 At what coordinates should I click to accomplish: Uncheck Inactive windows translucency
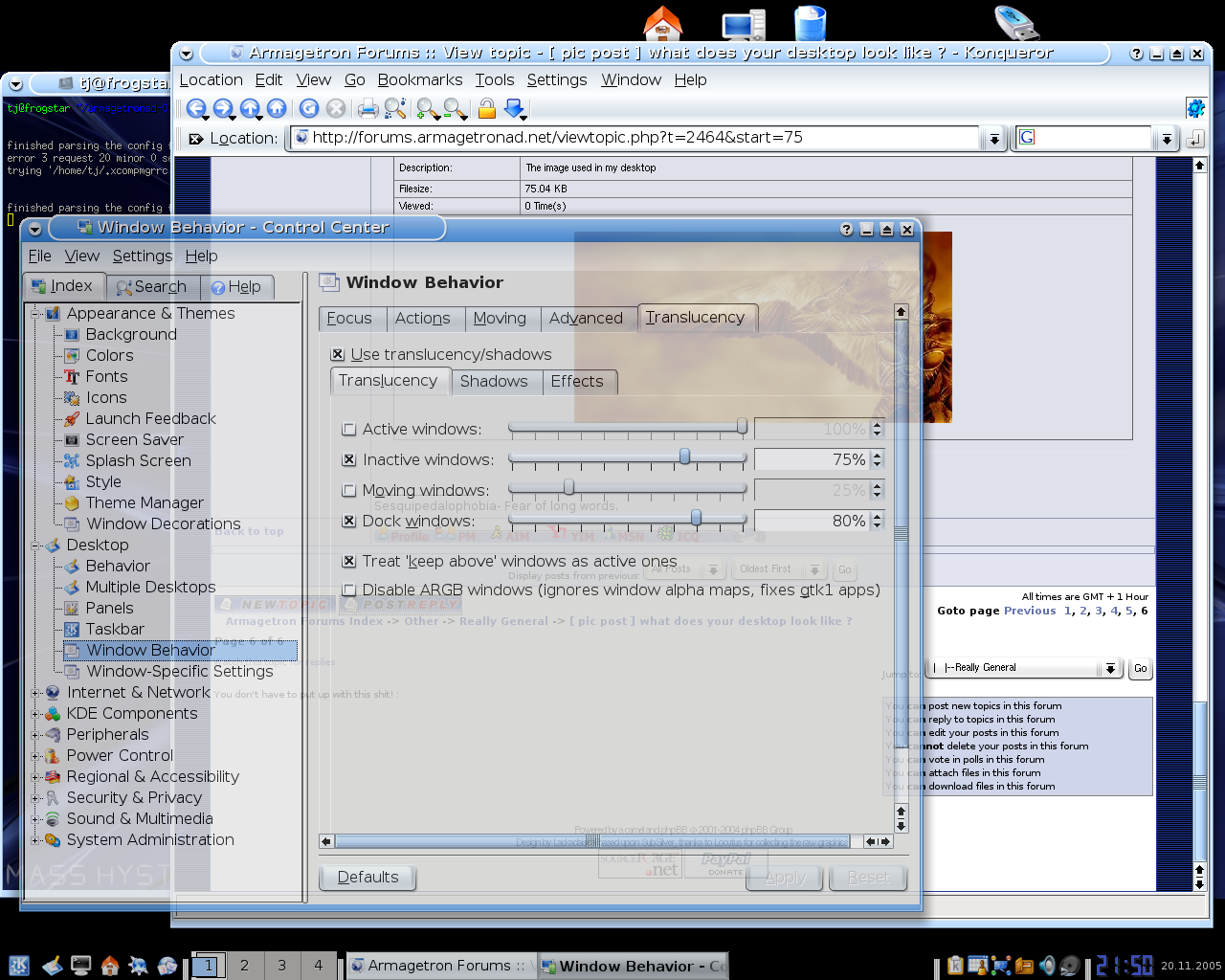click(349, 460)
